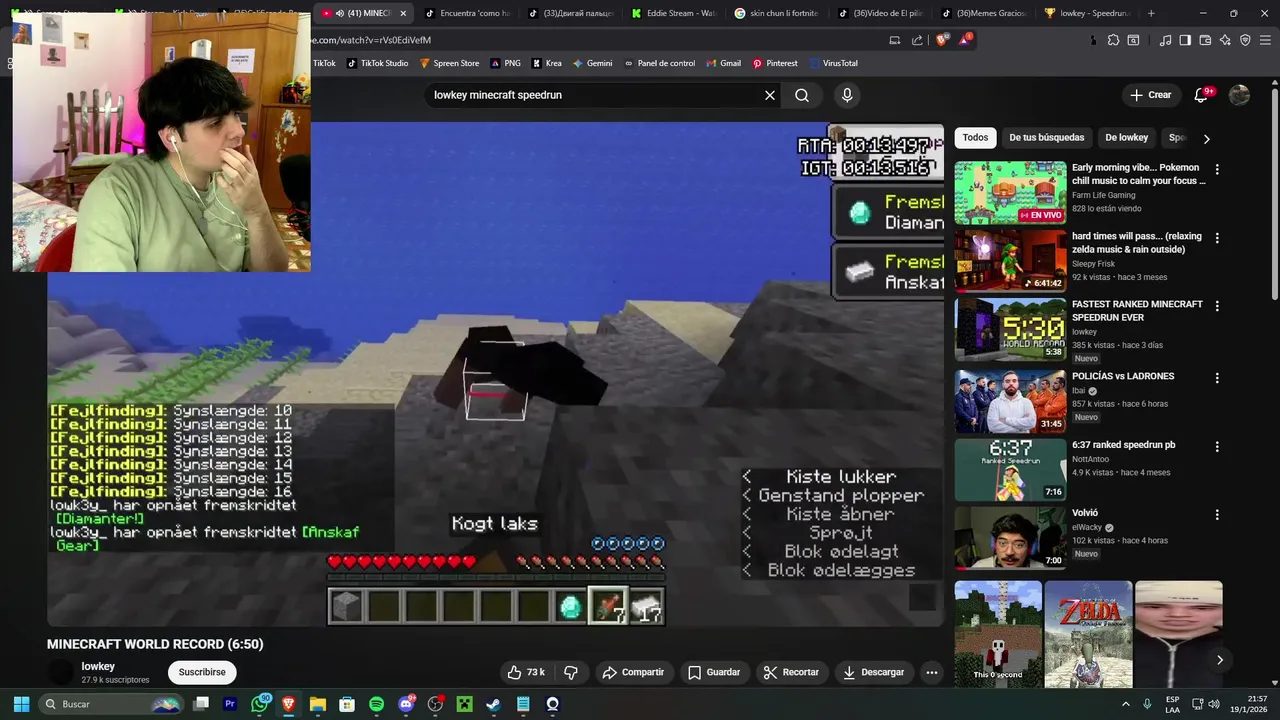Open Premiere Pro from the taskbar
Image resolution: width=1280 pixels, height=720 pixels.
230,704
